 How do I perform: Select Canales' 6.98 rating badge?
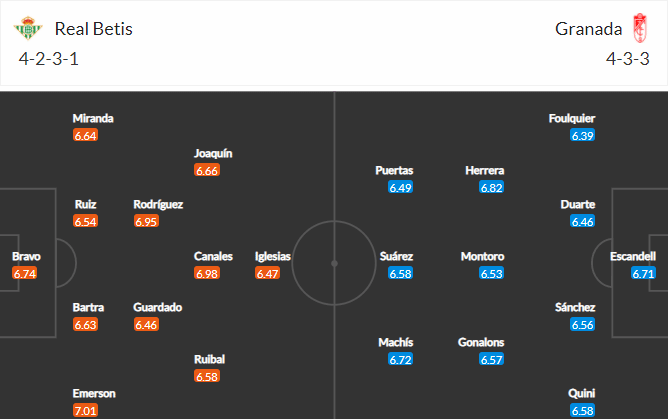click(x=207, y=273)
